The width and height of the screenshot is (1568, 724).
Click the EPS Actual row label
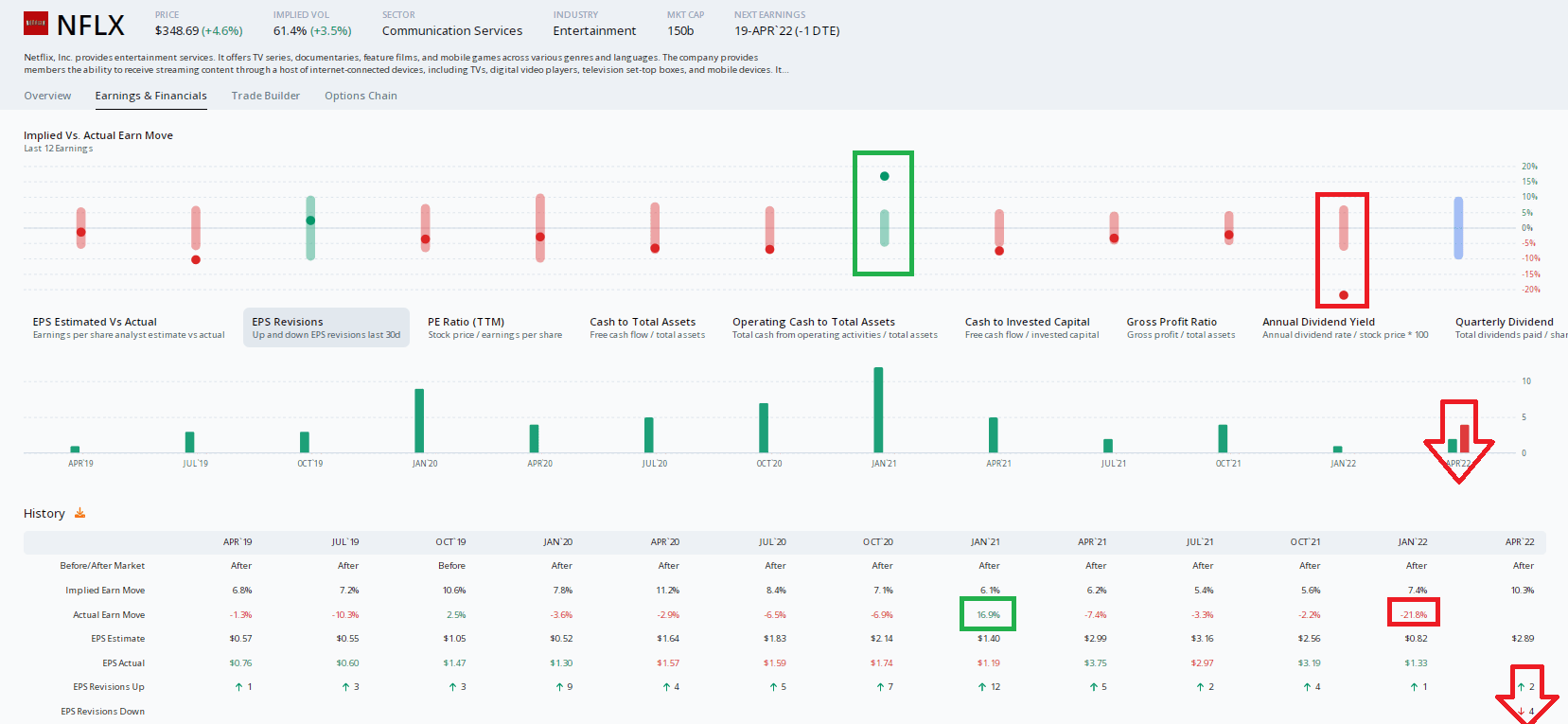click(x=124, y=663)
